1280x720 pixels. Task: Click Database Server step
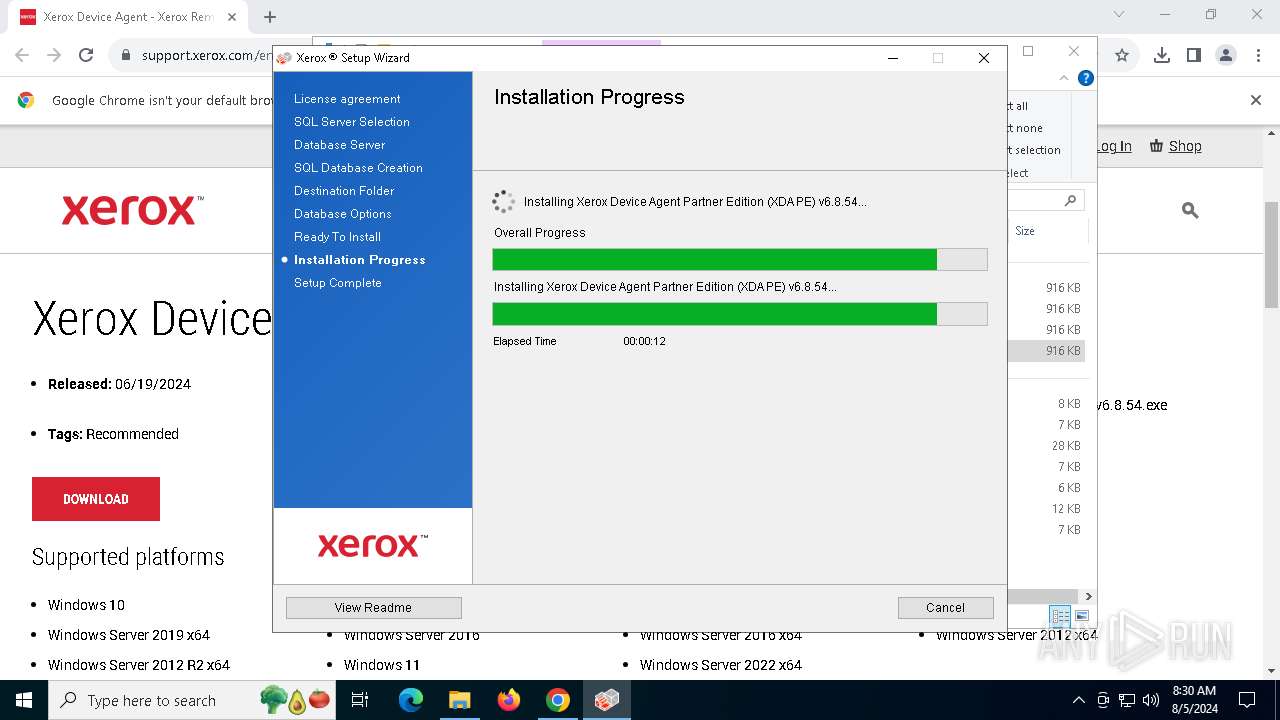click(x=339, y=145)
